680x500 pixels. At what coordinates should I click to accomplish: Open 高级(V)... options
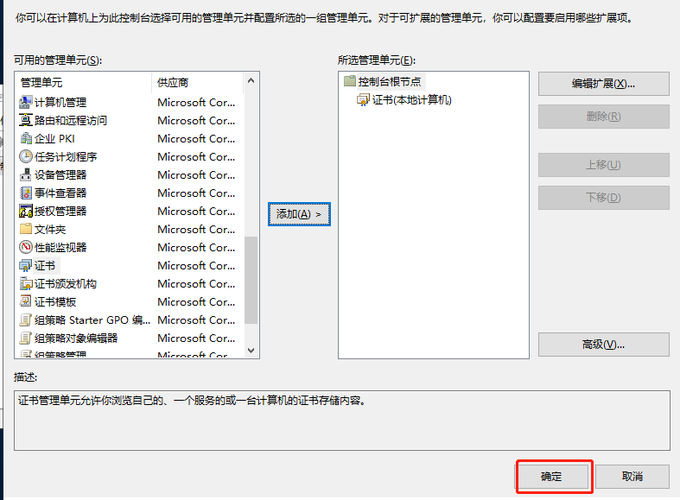pyautogui.click(x=604, y=345)
